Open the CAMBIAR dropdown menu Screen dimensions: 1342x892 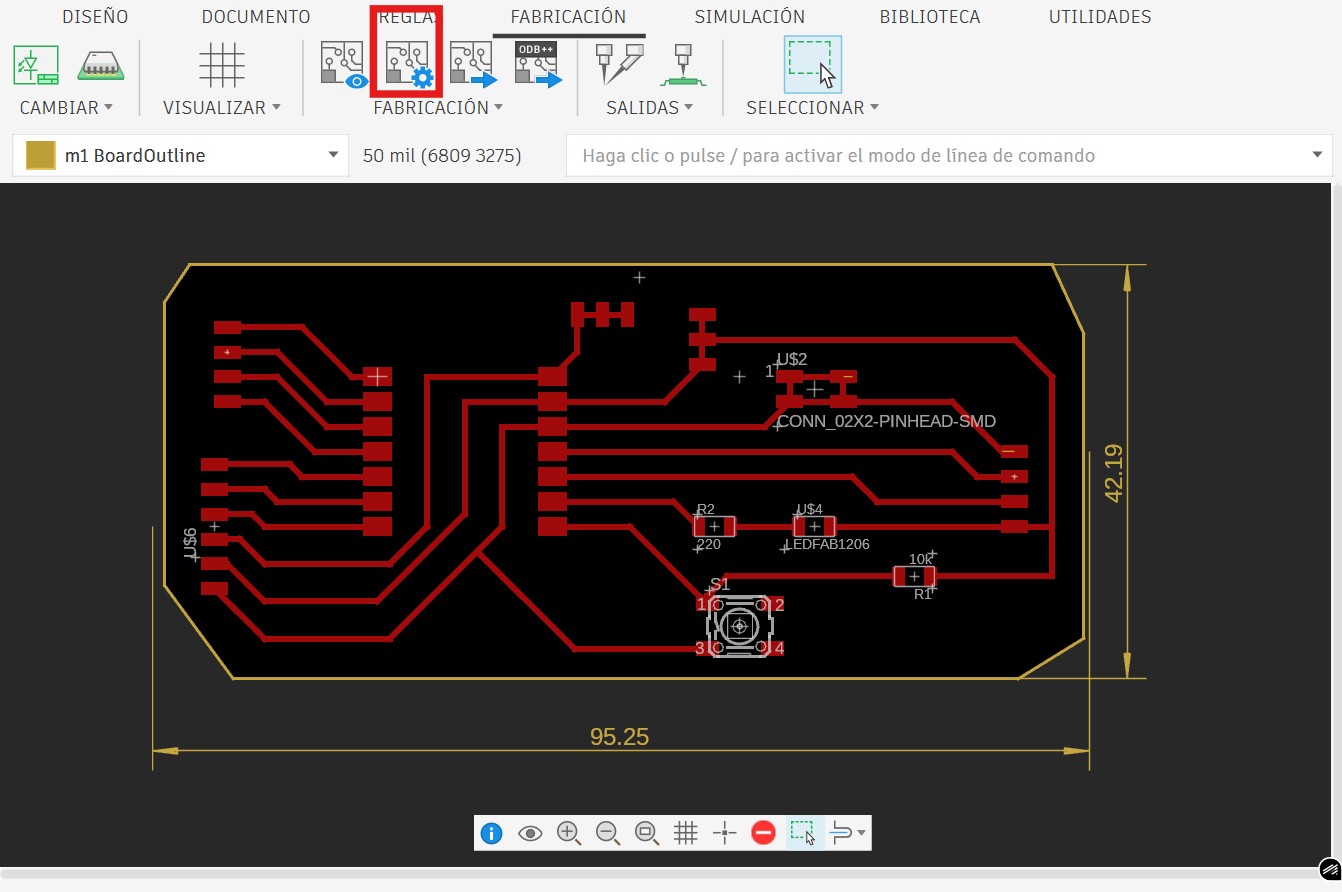point(66,108)
